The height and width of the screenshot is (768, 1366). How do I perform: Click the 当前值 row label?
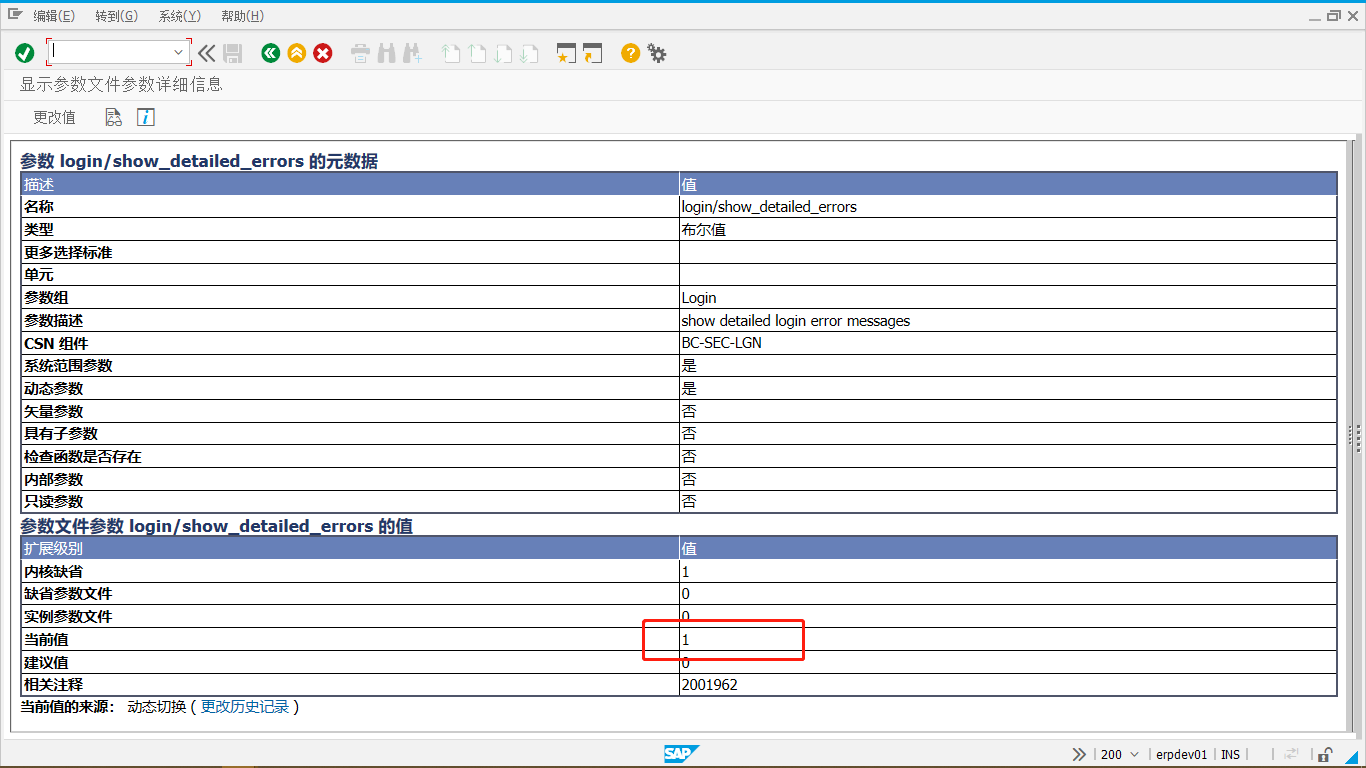pyautogui.click(x=46, y=640)
